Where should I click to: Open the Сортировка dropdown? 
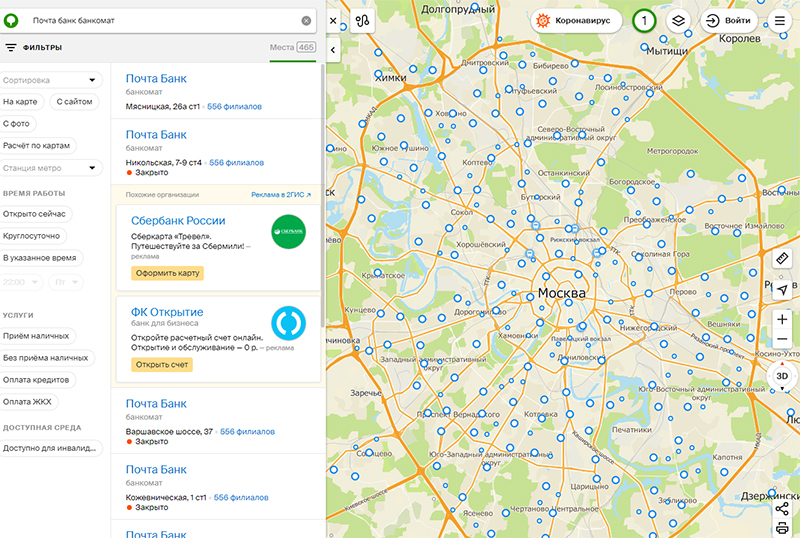point(50,80)
